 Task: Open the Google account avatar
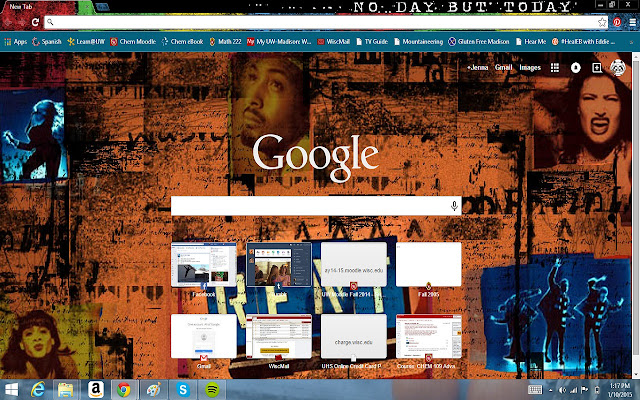(x=618, y=68)
